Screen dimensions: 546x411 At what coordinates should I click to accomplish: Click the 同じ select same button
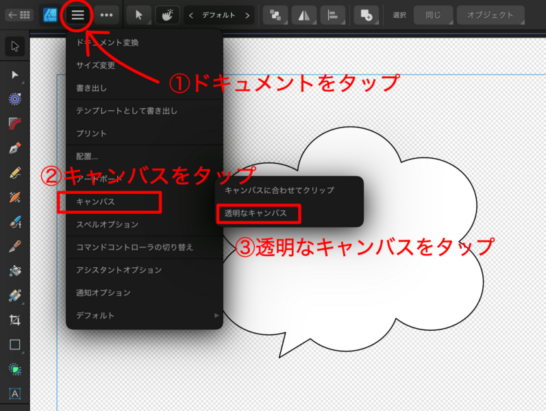[x=433, y=15]
